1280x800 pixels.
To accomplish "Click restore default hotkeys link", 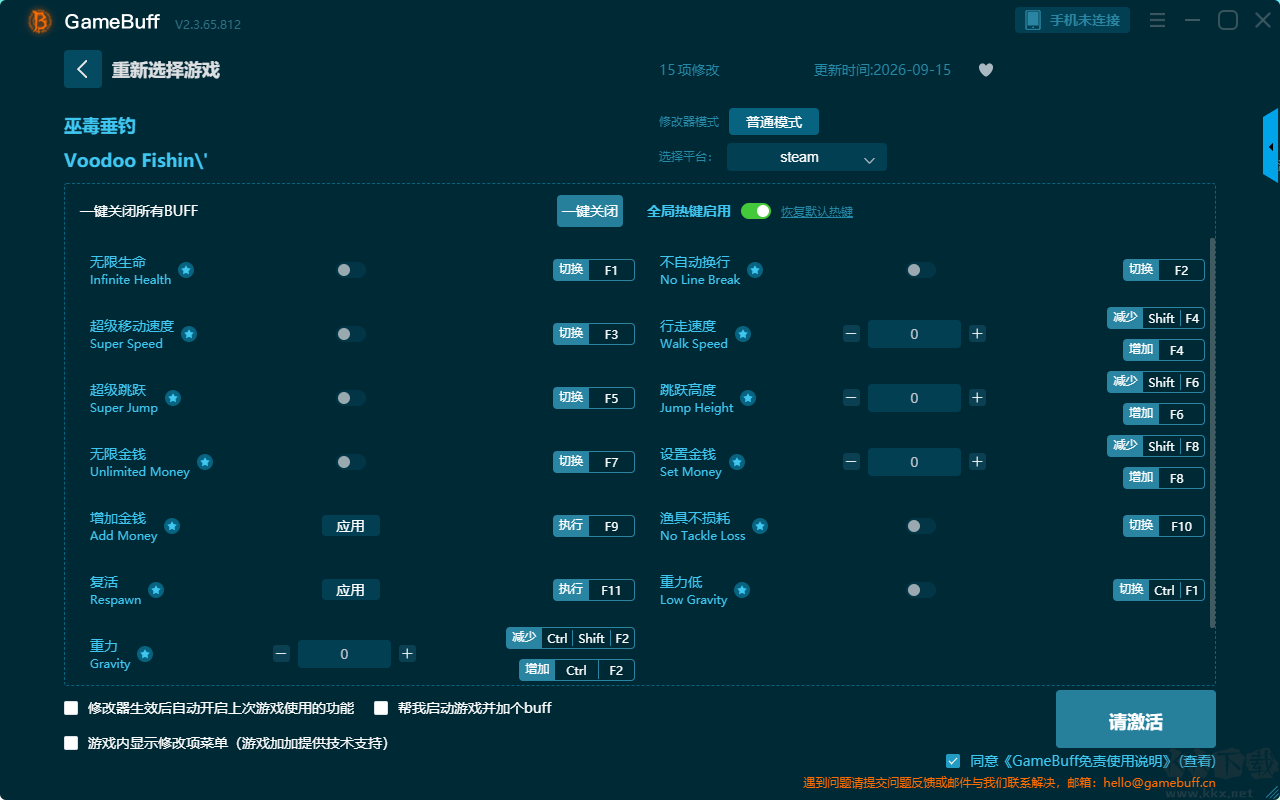I will [817, 212].
